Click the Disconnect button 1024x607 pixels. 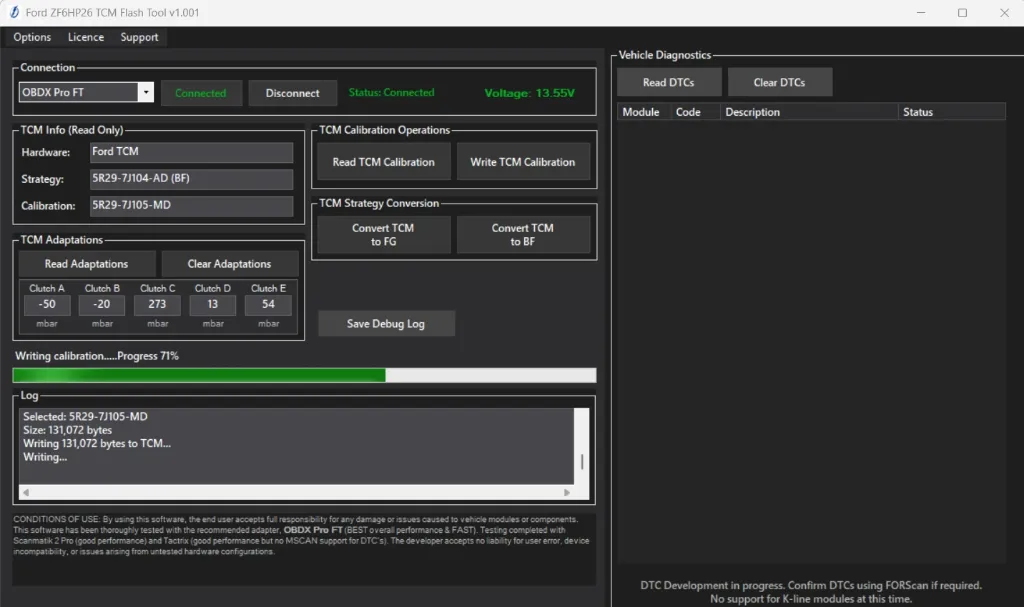click(x=292, y=92)
